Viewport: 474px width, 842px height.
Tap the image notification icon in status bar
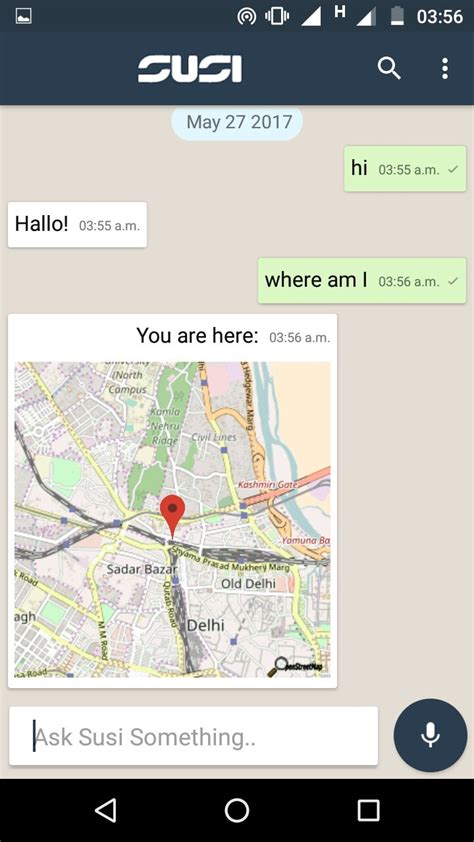point(24,17)
